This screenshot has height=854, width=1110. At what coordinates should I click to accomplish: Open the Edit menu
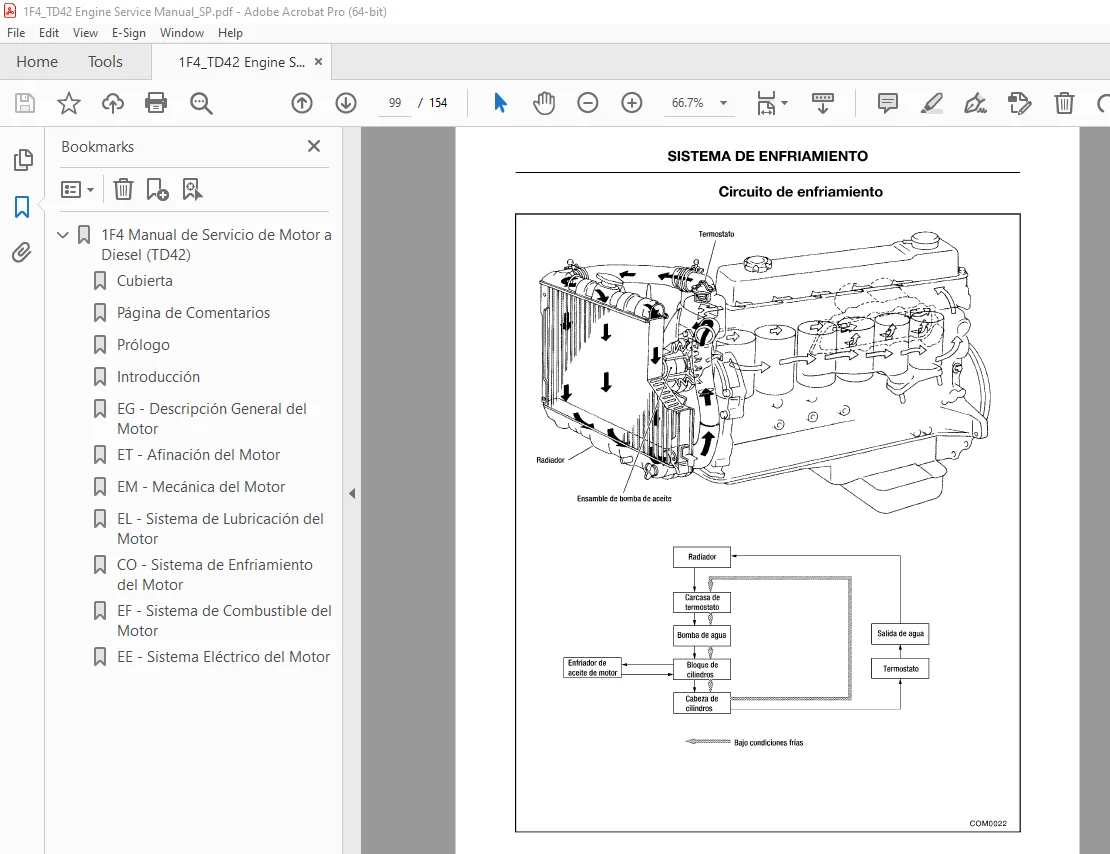(x=49, y=33)
